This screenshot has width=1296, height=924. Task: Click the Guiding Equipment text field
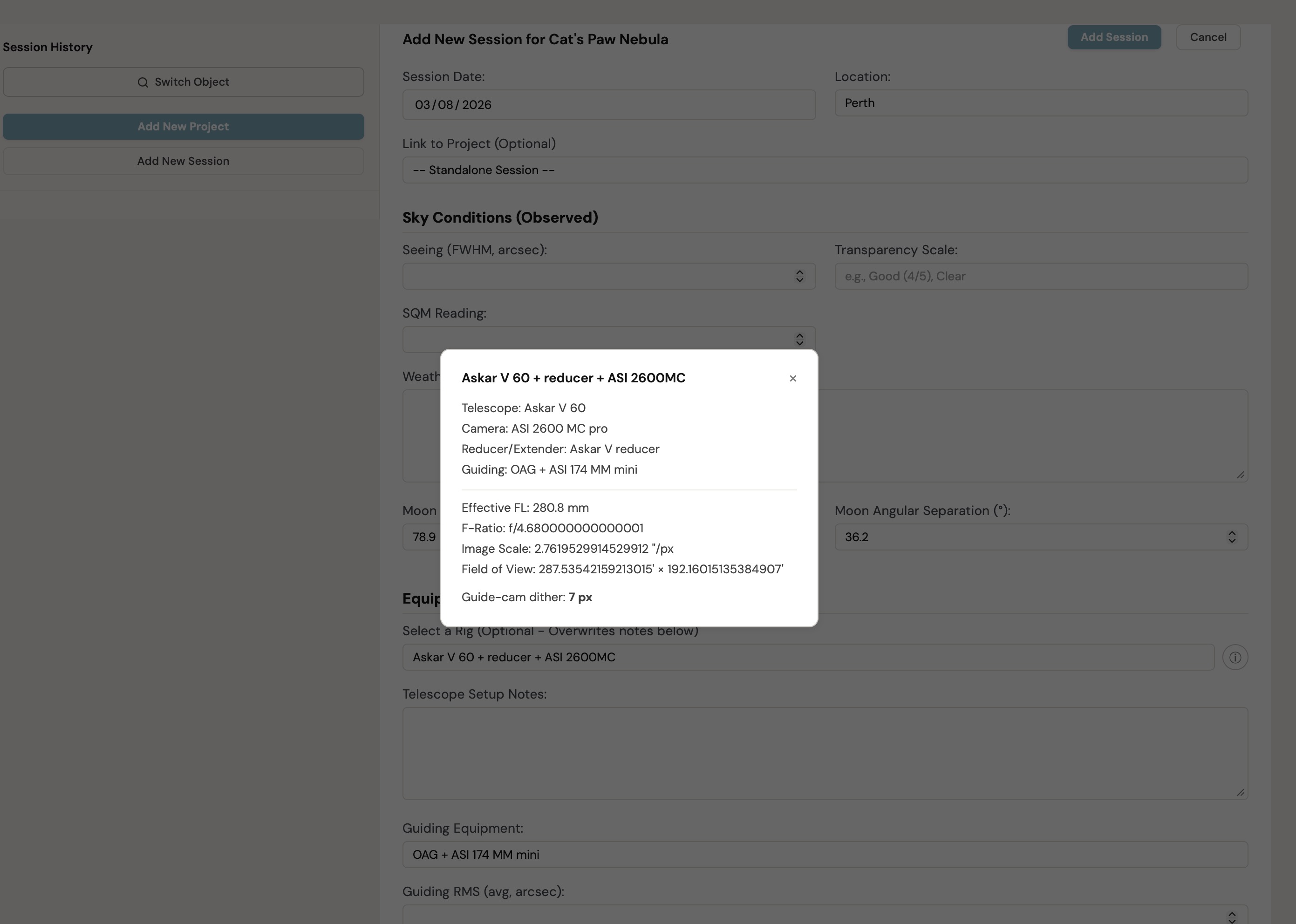[x=825, y=854]
